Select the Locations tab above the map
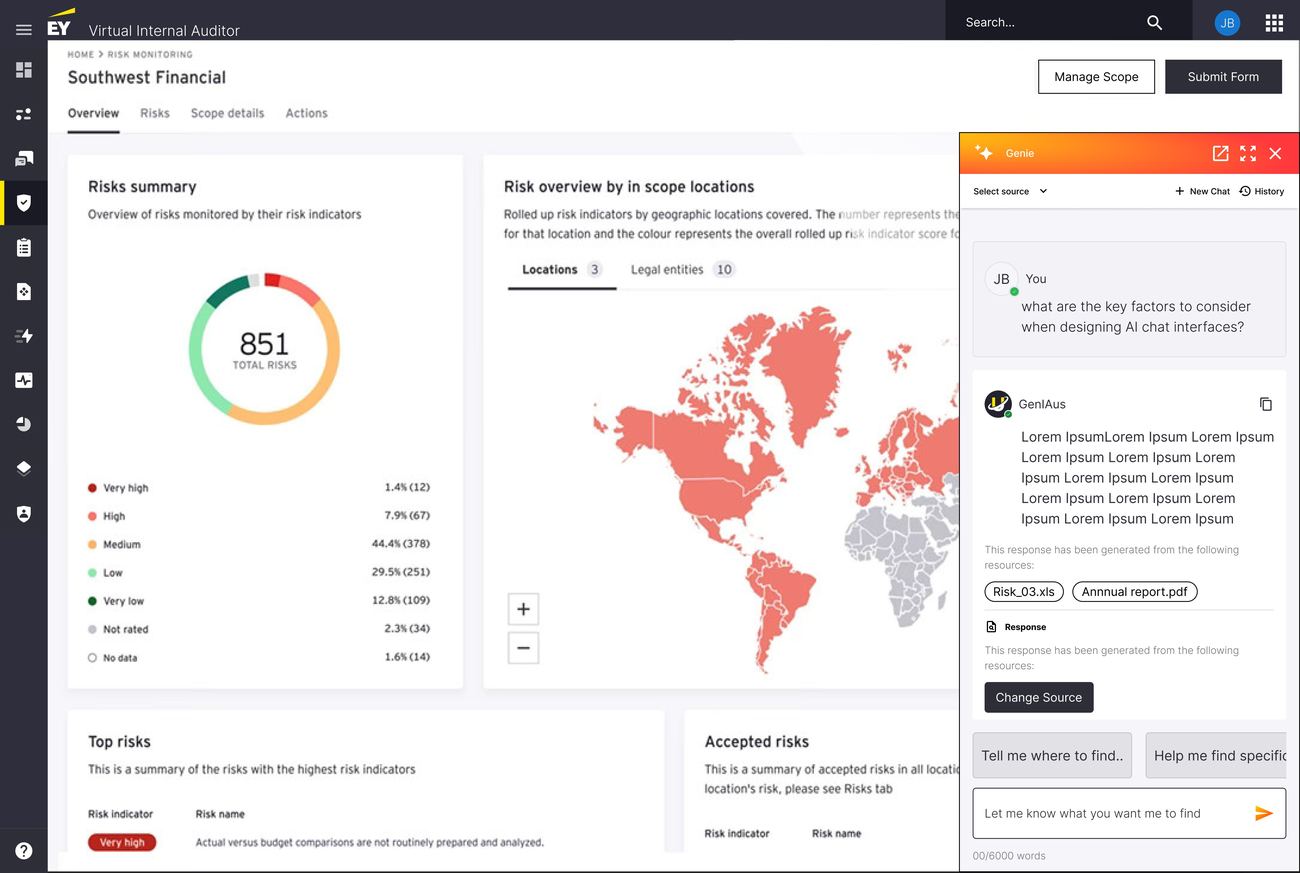This screenshot has width=1300, height=873. pyautogui.click(x=561, y=270)
